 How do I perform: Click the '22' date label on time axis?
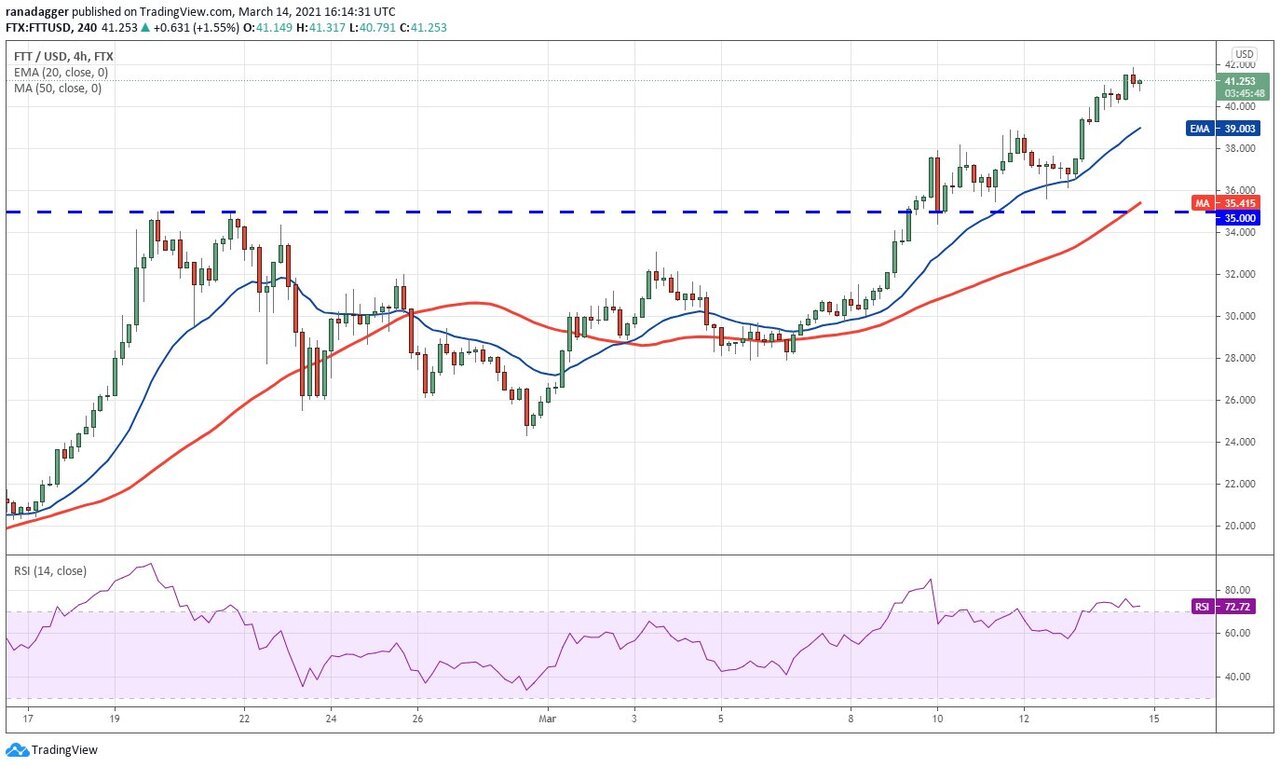[x=244, y=718]
